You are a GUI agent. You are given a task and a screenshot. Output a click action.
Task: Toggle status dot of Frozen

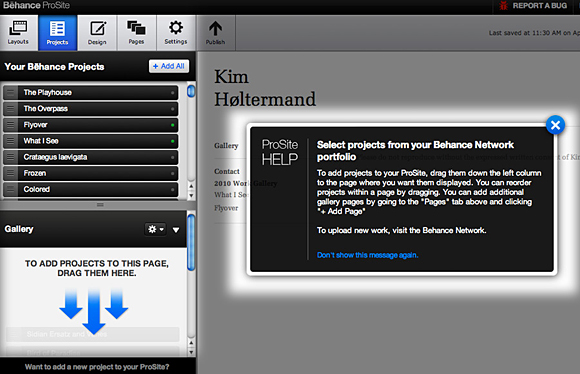[172, 173]
